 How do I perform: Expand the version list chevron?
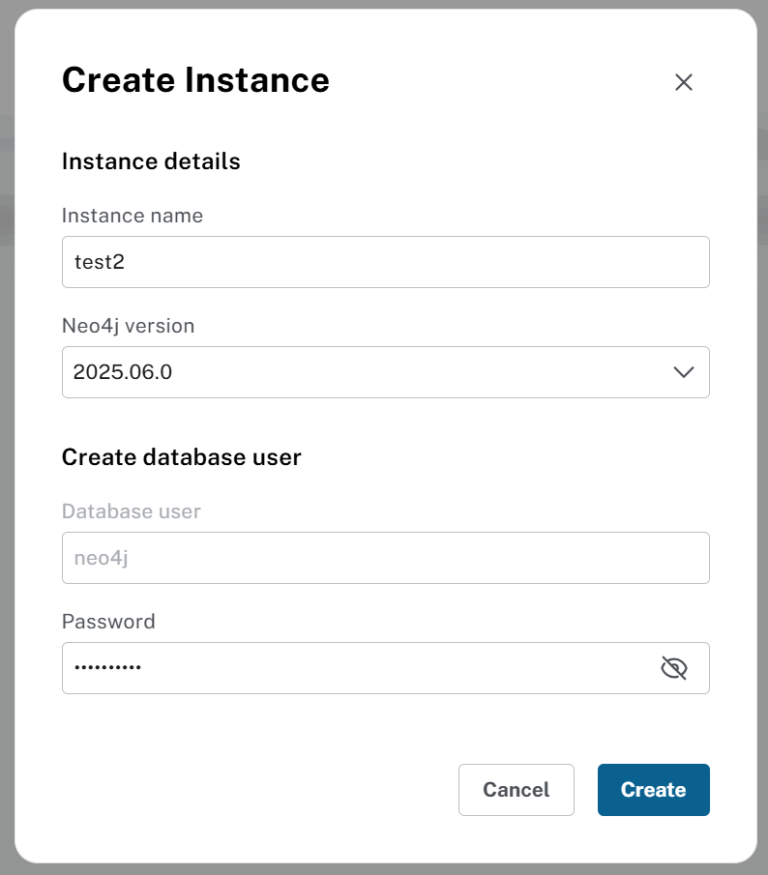coord(683,372)
